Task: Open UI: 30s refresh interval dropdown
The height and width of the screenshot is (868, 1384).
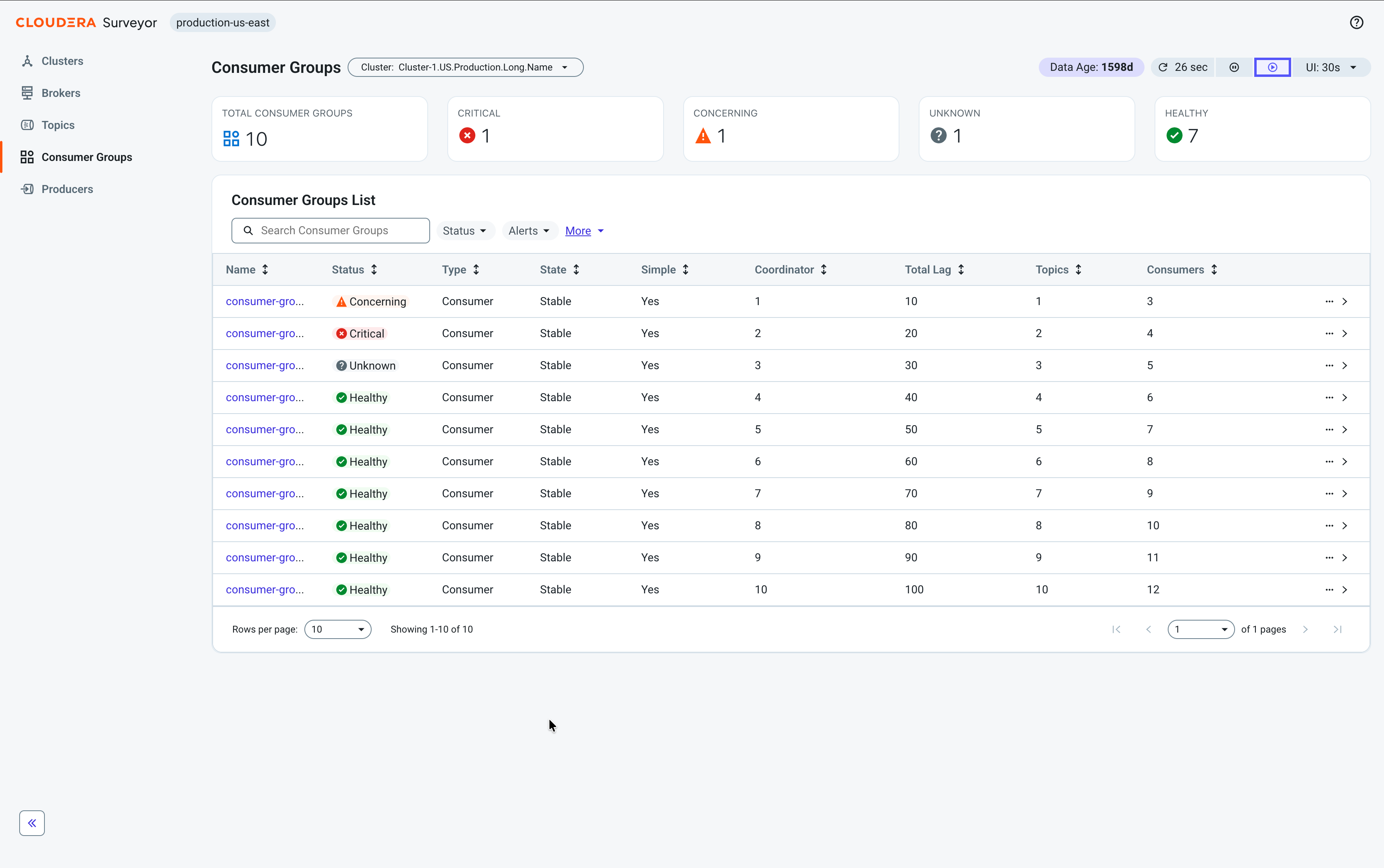Action: click(1331, 67)
